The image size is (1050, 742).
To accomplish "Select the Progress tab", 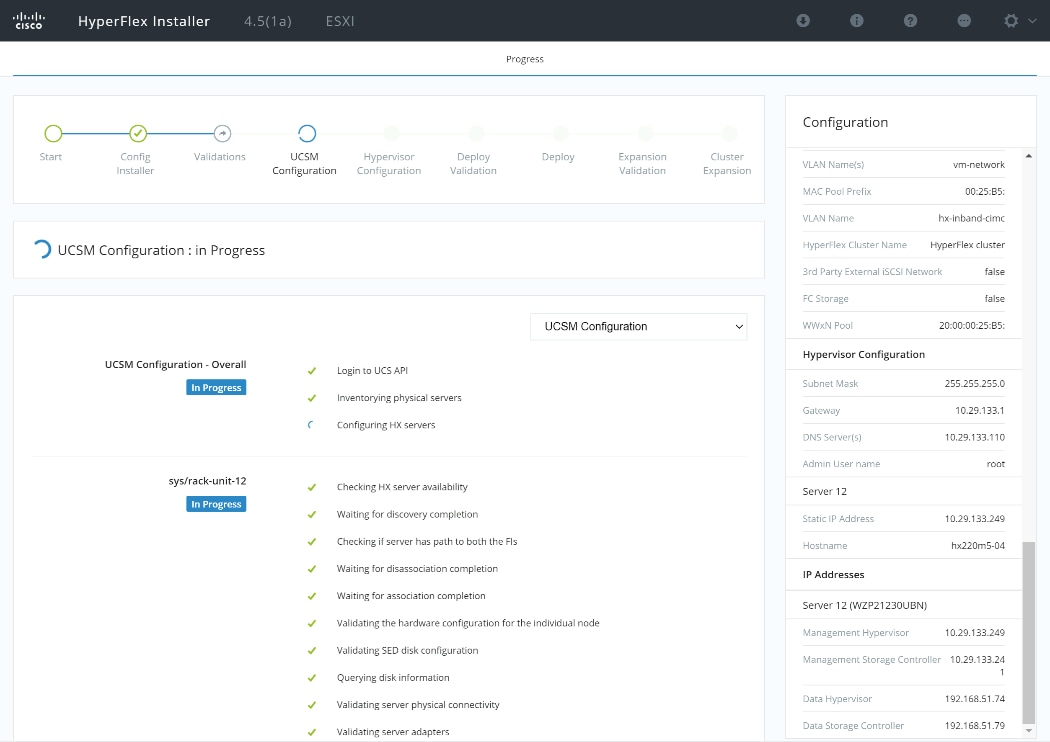I will point(524,59).
